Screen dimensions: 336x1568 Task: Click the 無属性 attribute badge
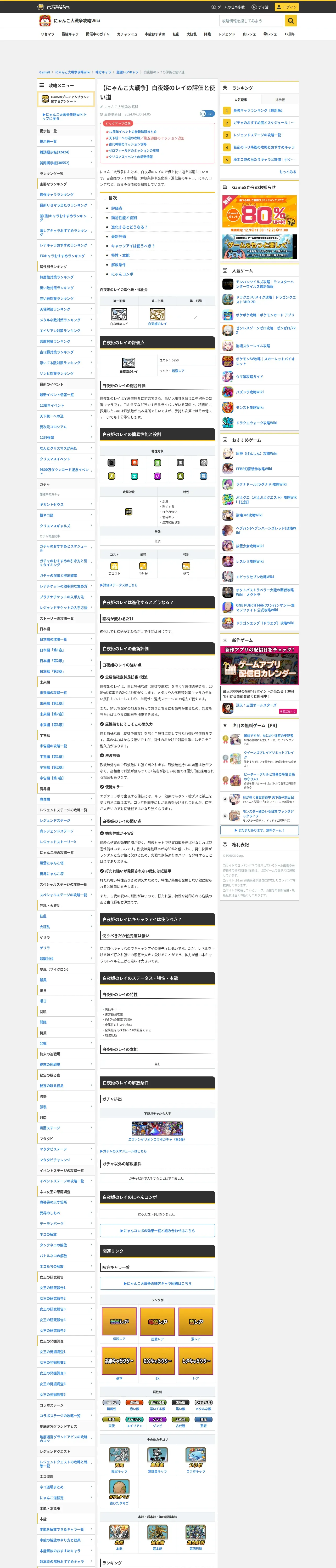111,1402
